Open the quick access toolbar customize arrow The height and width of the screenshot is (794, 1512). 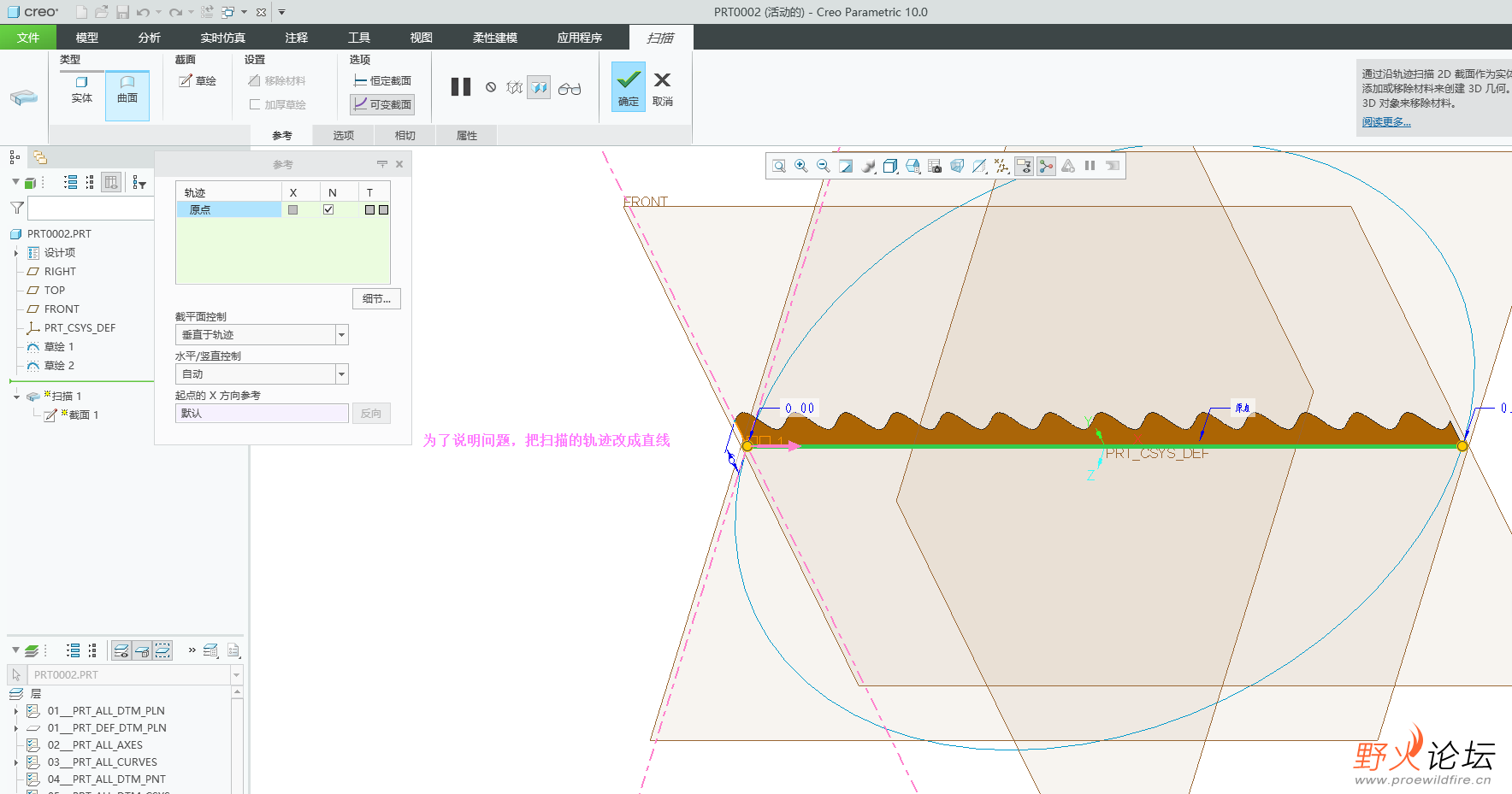pyautogui.click(x=282, y=12)
